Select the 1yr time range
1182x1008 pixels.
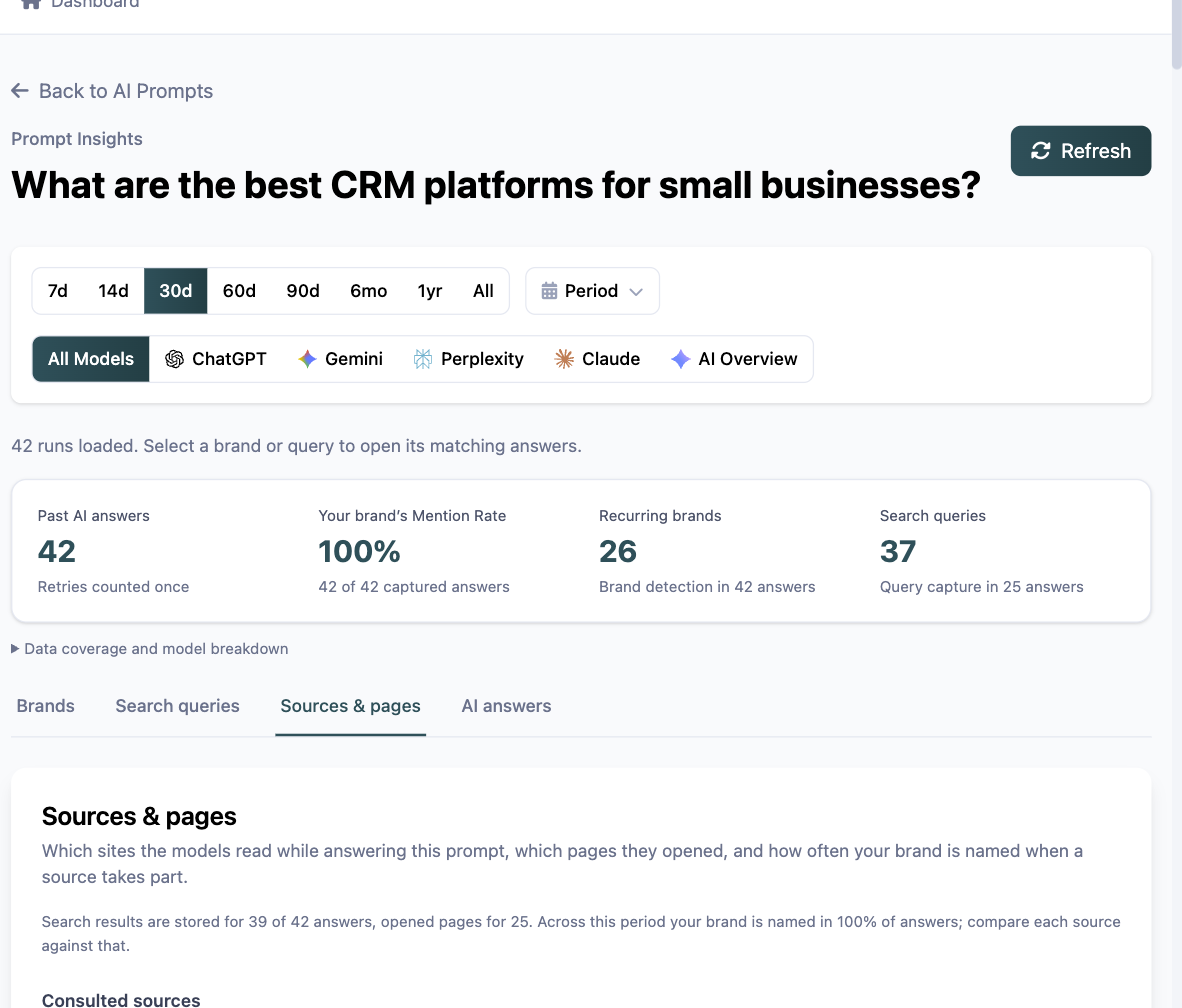pyautogui.click(x=430, y=291)
